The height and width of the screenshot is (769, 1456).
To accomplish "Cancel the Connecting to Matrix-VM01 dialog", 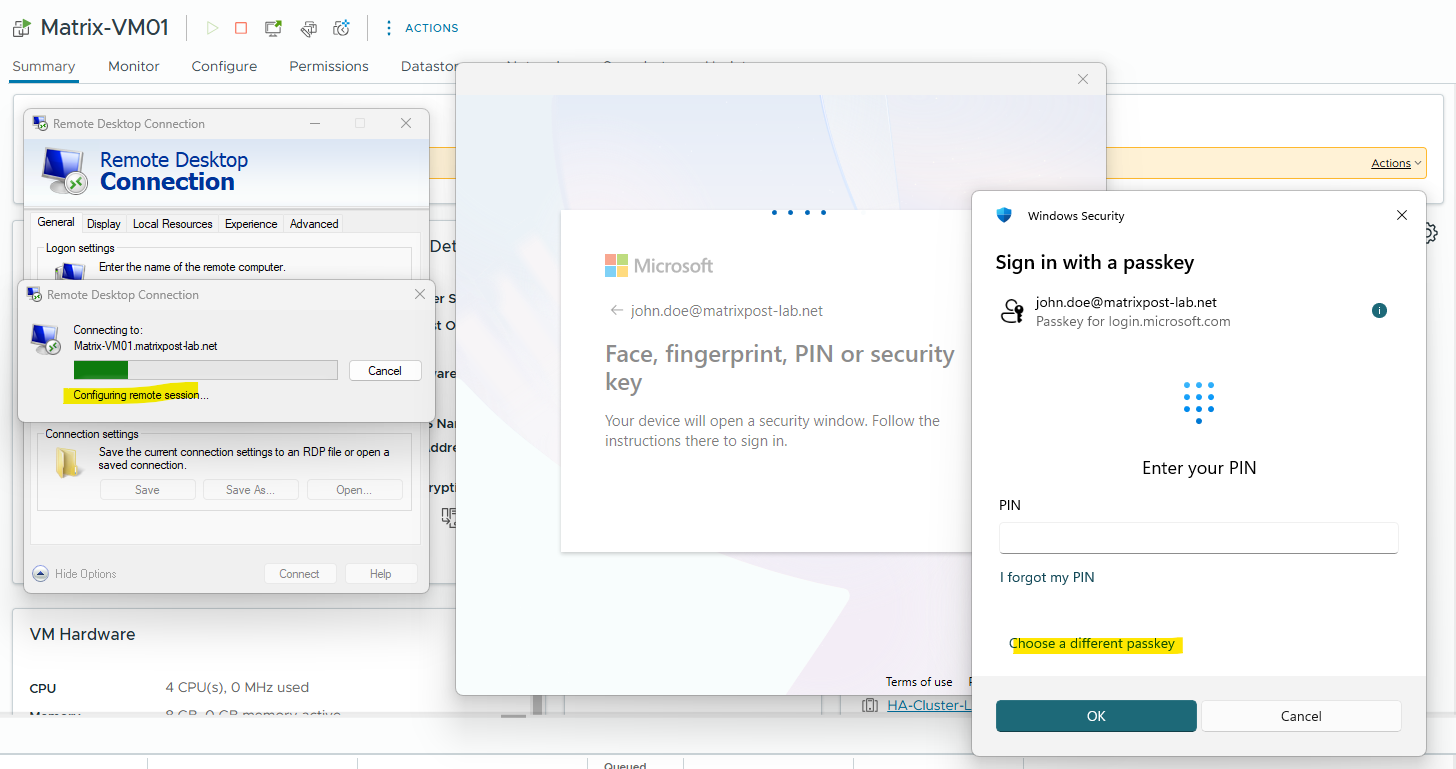I will tap(385, 370).
